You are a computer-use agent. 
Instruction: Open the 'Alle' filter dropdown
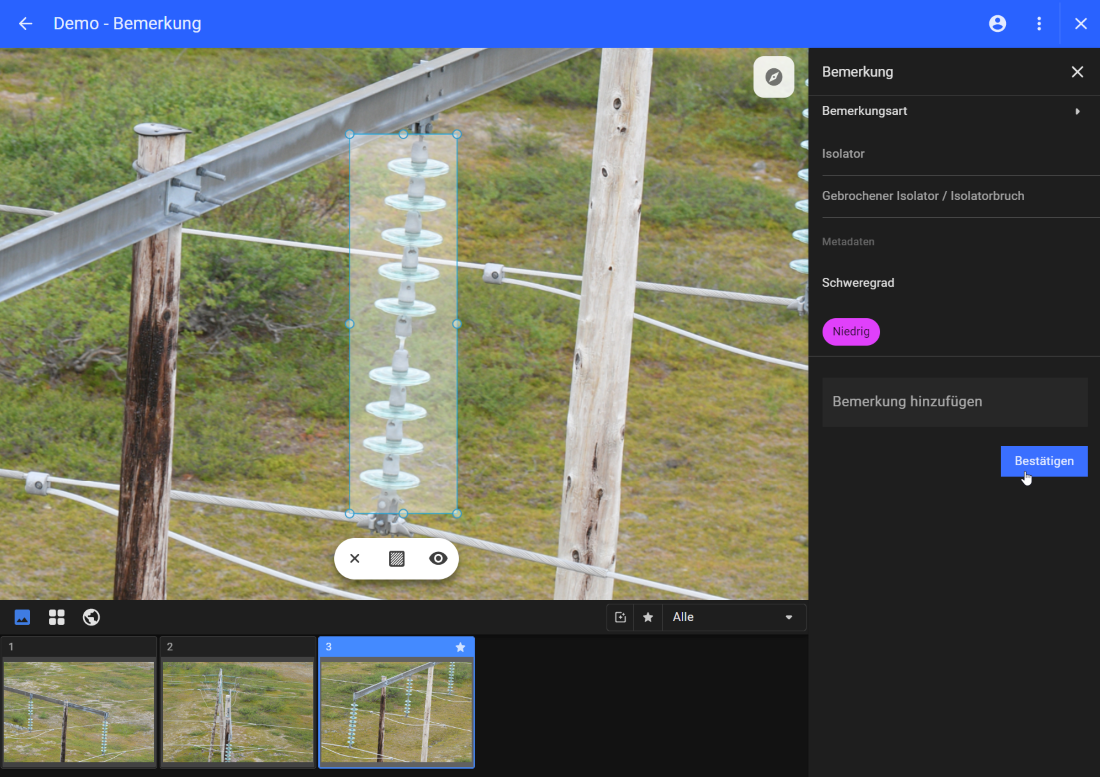pos(733,617)
